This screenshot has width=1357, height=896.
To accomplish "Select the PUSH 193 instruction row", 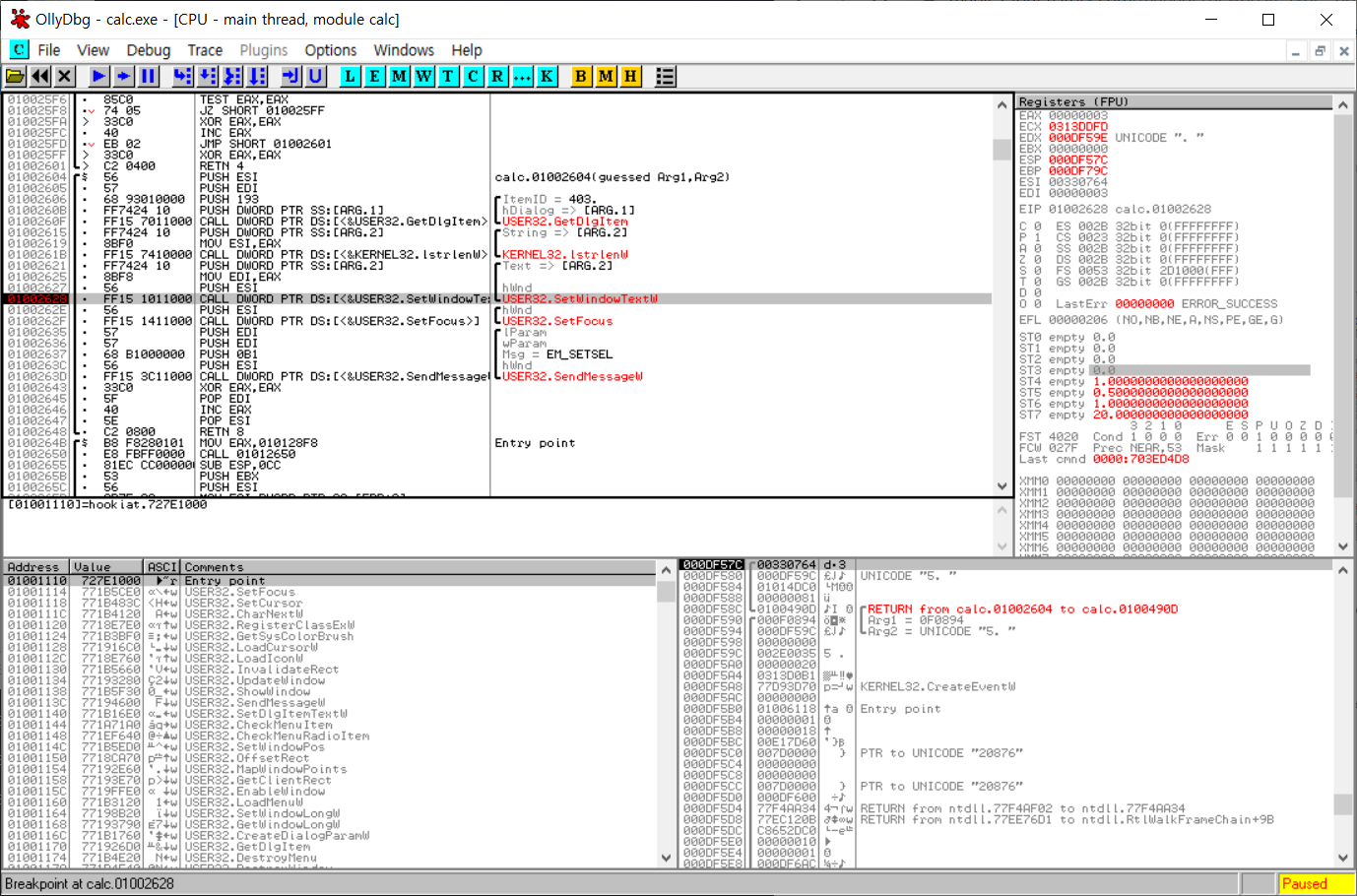I will coord(497,199).
